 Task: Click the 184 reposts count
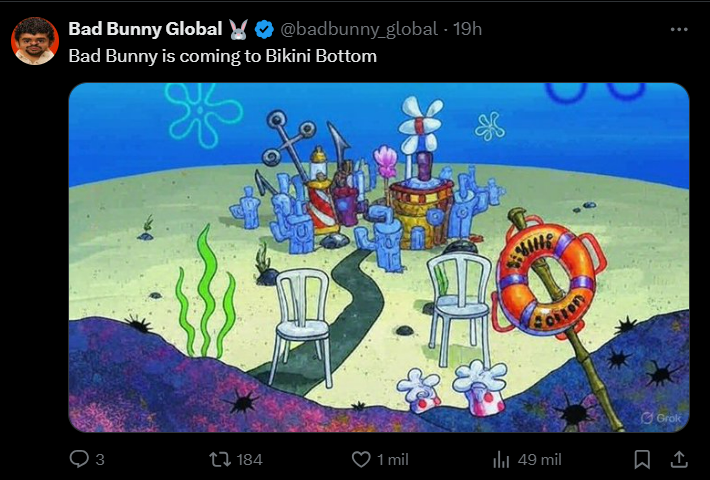click(x=249, y=460)
